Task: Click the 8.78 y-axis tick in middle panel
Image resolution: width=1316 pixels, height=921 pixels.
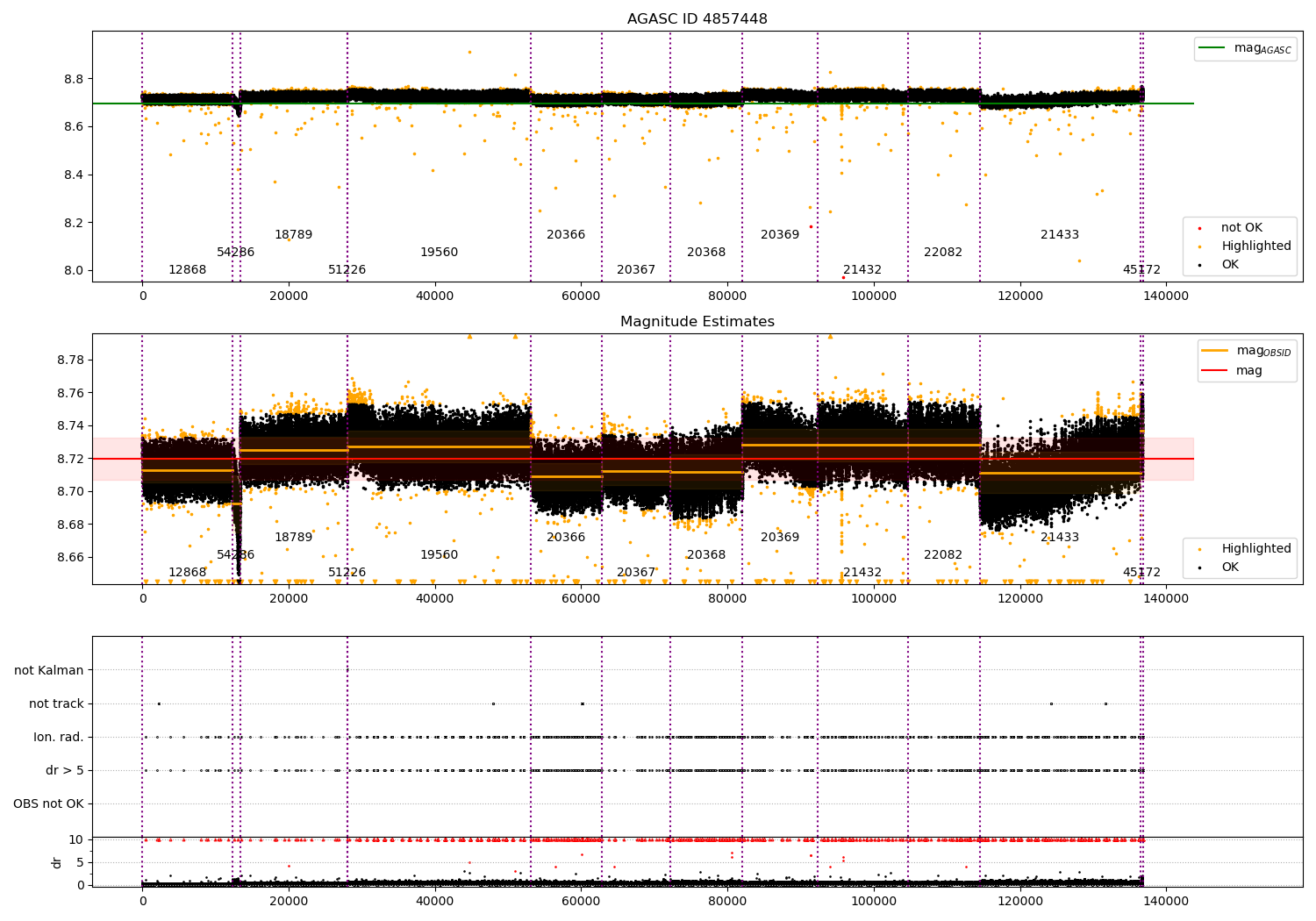Action: coord(70,361)
